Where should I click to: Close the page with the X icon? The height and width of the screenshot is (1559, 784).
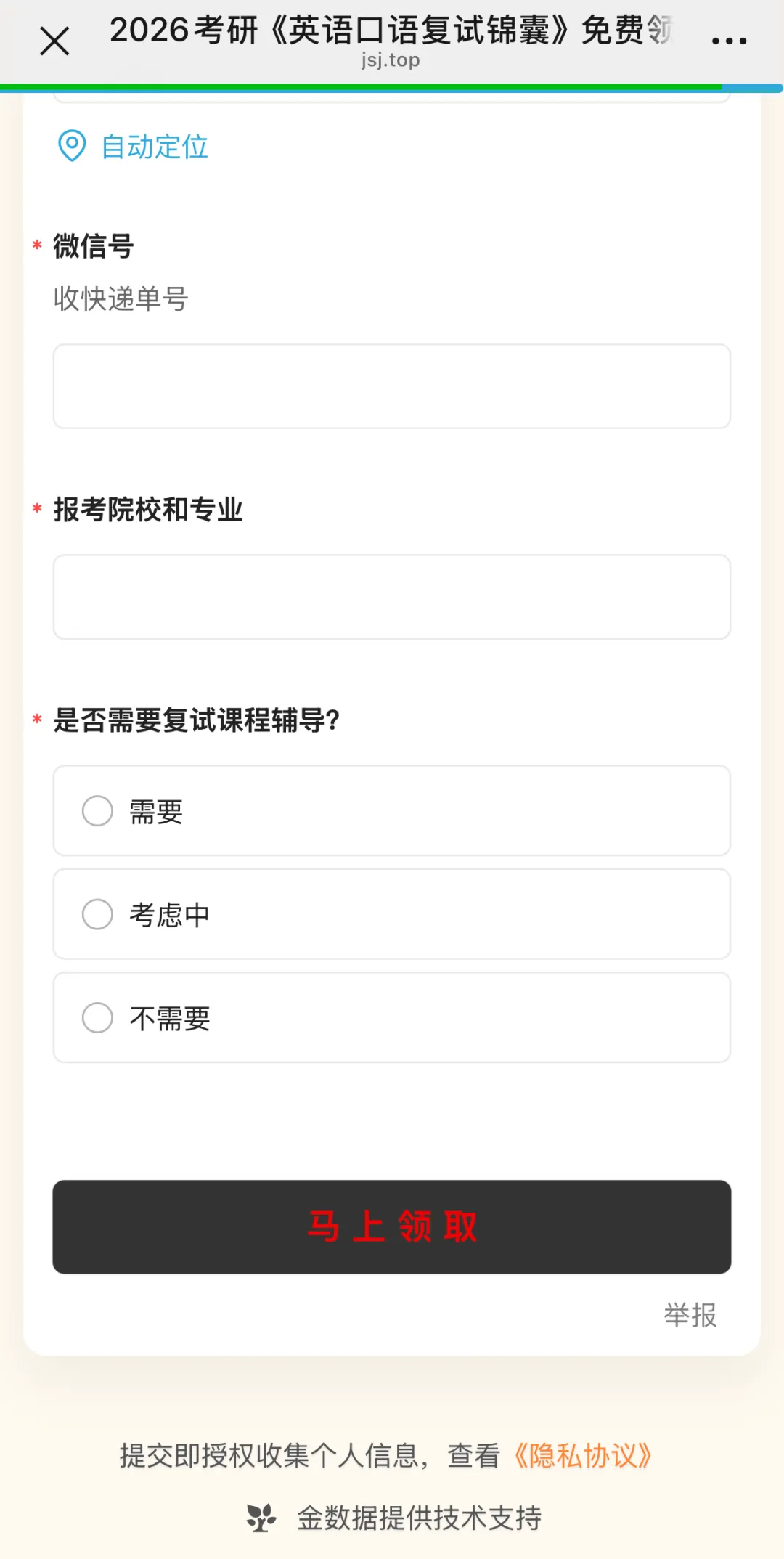point(54,41)
